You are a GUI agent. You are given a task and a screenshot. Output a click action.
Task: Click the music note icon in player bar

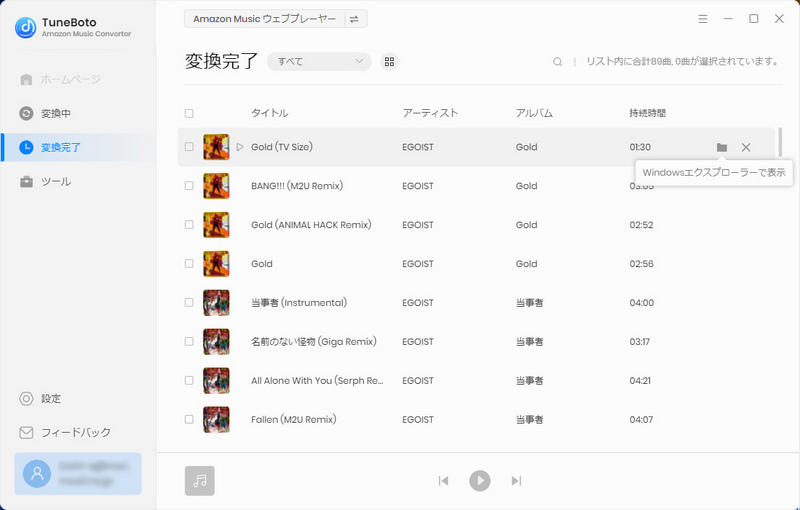(x=199, y=480)
